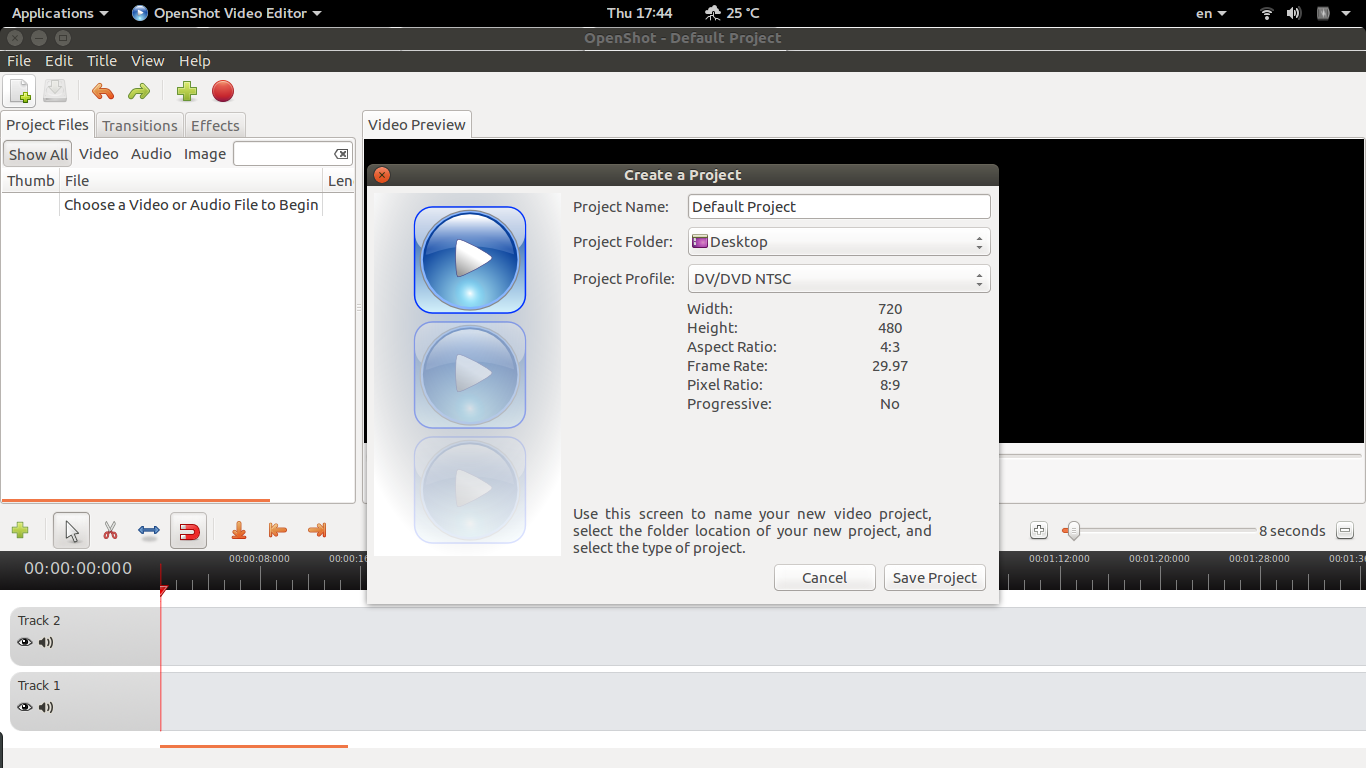This screenshot has width=1366, height=768.
Task: Select the Arrow pointer tool
Action: [x=71, y=531]
